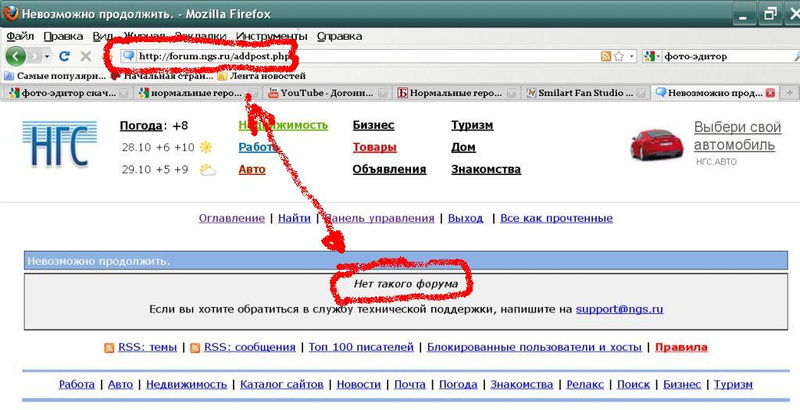Open the back/forward history dropdown arrow
The height and width of the screenshot is (410, 800).
(x=47, y=56)
